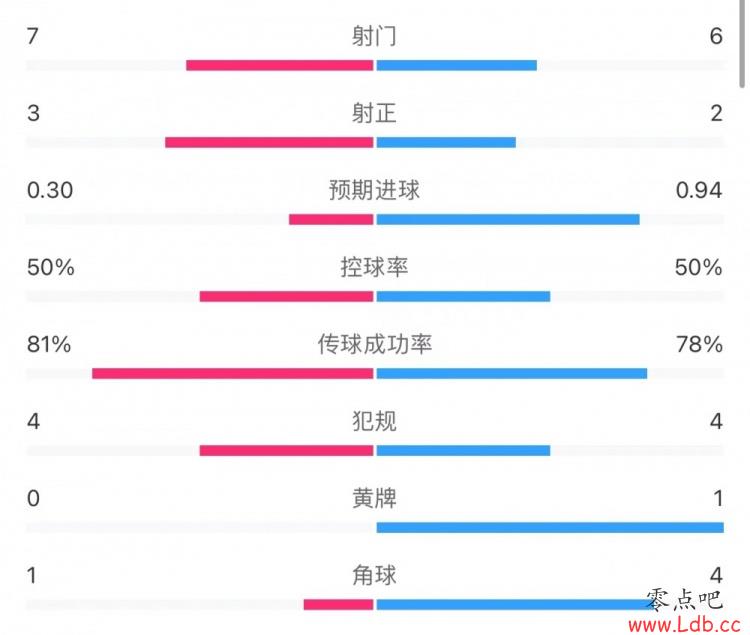The width and height of the screenshot is (750, 635).
Task: Open the www.Ldb.cc watermark link
Action: tap(684, 624)
